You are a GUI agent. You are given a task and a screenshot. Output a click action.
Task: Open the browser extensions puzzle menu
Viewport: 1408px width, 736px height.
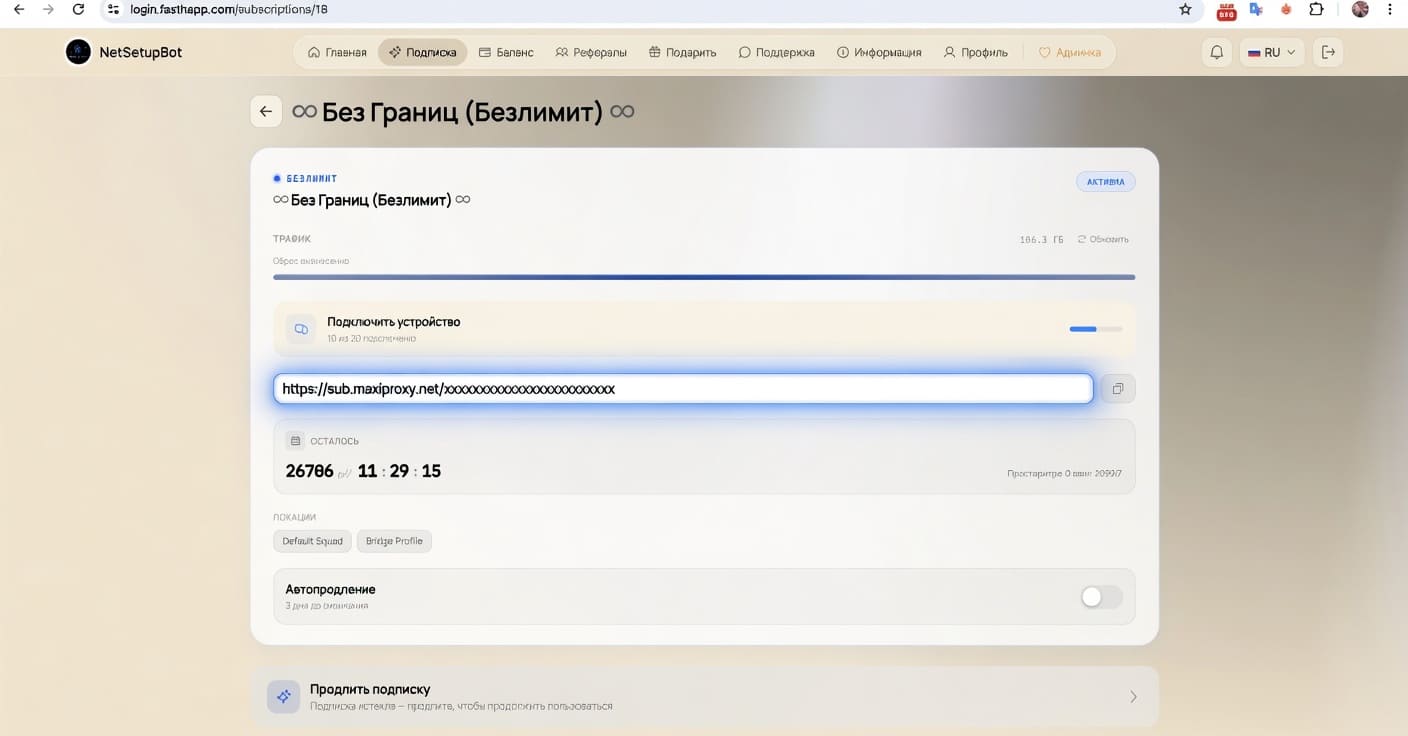pos(1317,9)
